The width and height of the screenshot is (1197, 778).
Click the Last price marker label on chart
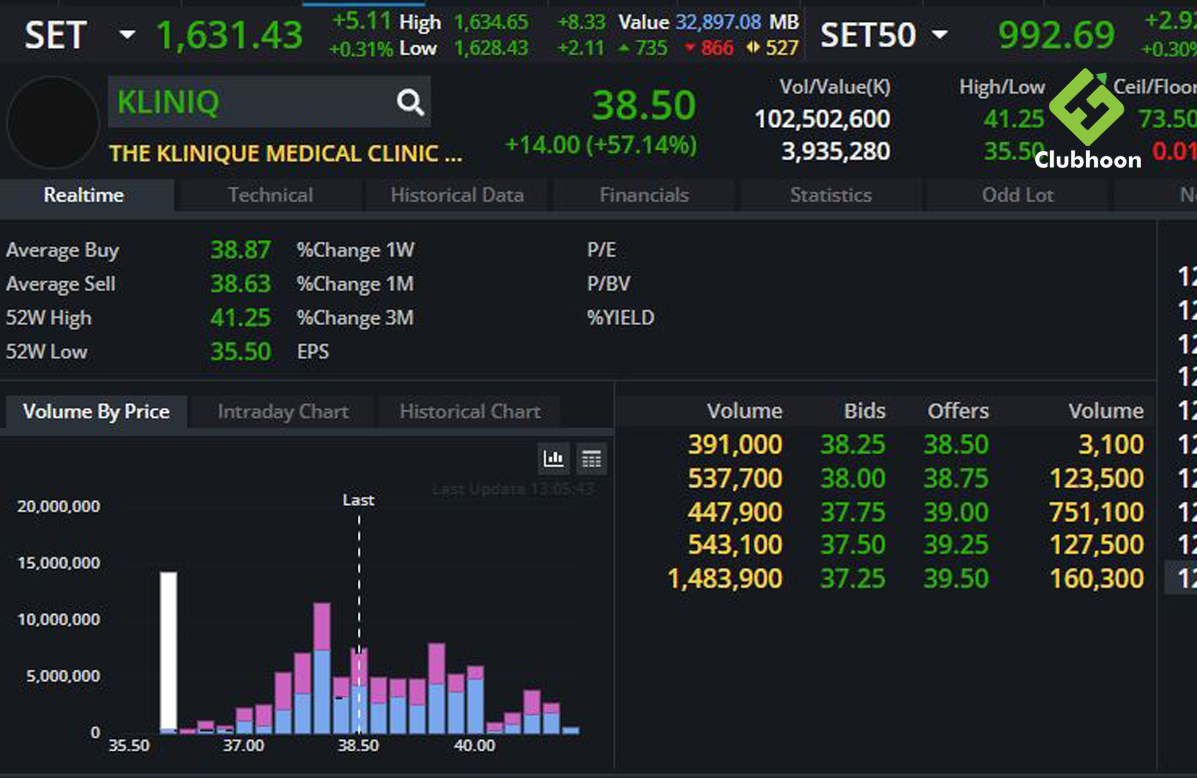click(x=358, y=500)
